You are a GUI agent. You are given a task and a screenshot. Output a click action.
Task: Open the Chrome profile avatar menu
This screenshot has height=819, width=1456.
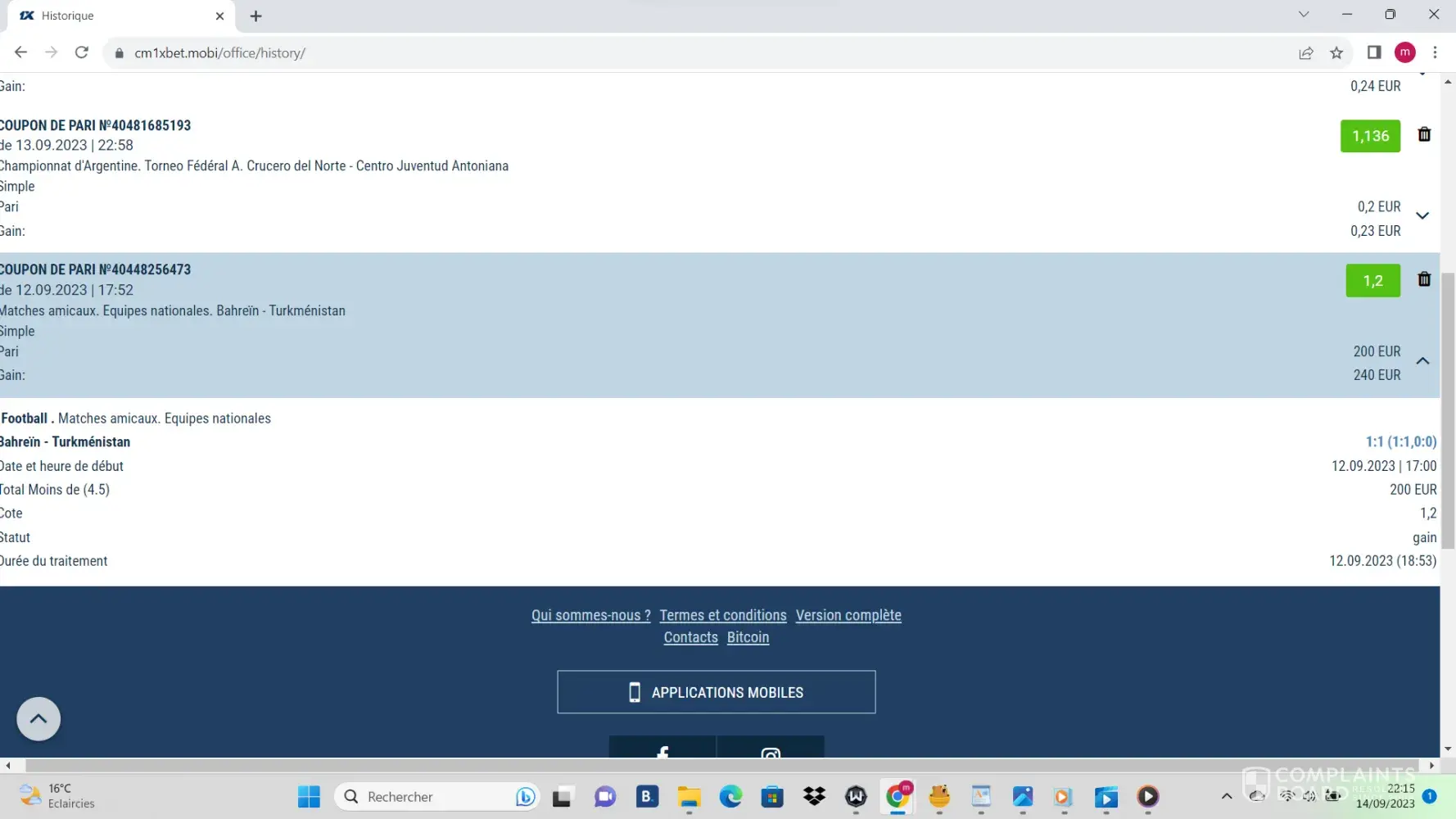coord(1405,52)
